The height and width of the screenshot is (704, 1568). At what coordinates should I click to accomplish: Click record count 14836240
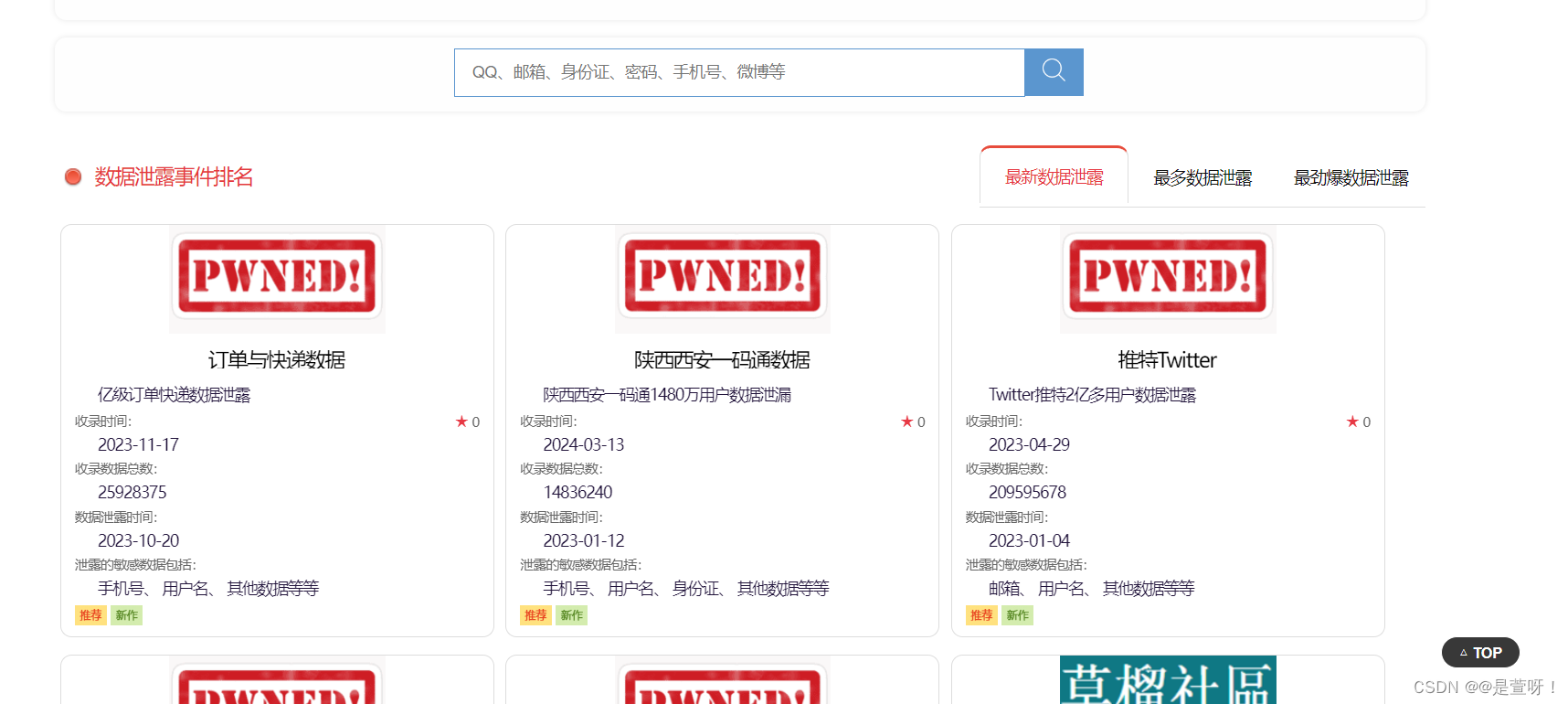(x=577, y=492)
